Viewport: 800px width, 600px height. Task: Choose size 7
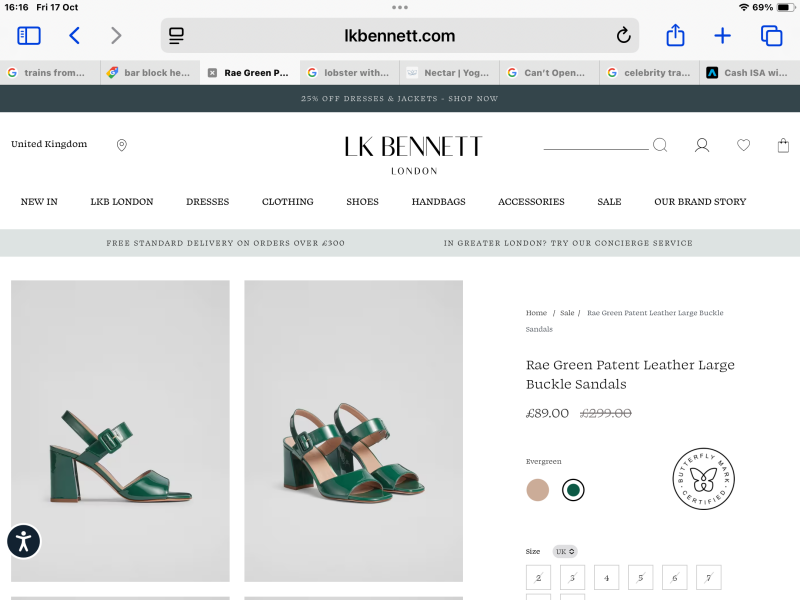pyautogui.click(x=709, y=578)
